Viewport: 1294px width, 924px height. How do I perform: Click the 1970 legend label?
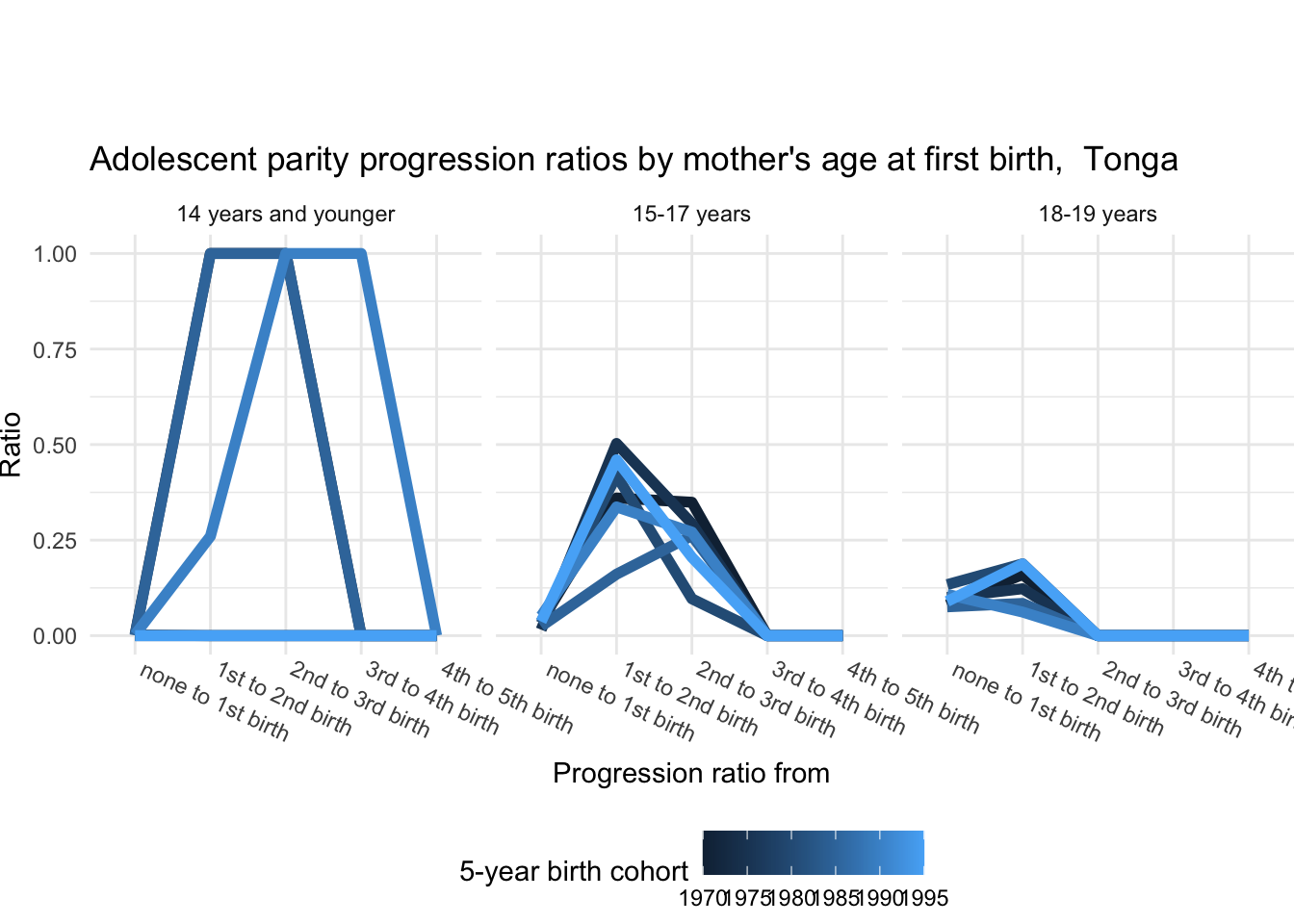[702, 899]
